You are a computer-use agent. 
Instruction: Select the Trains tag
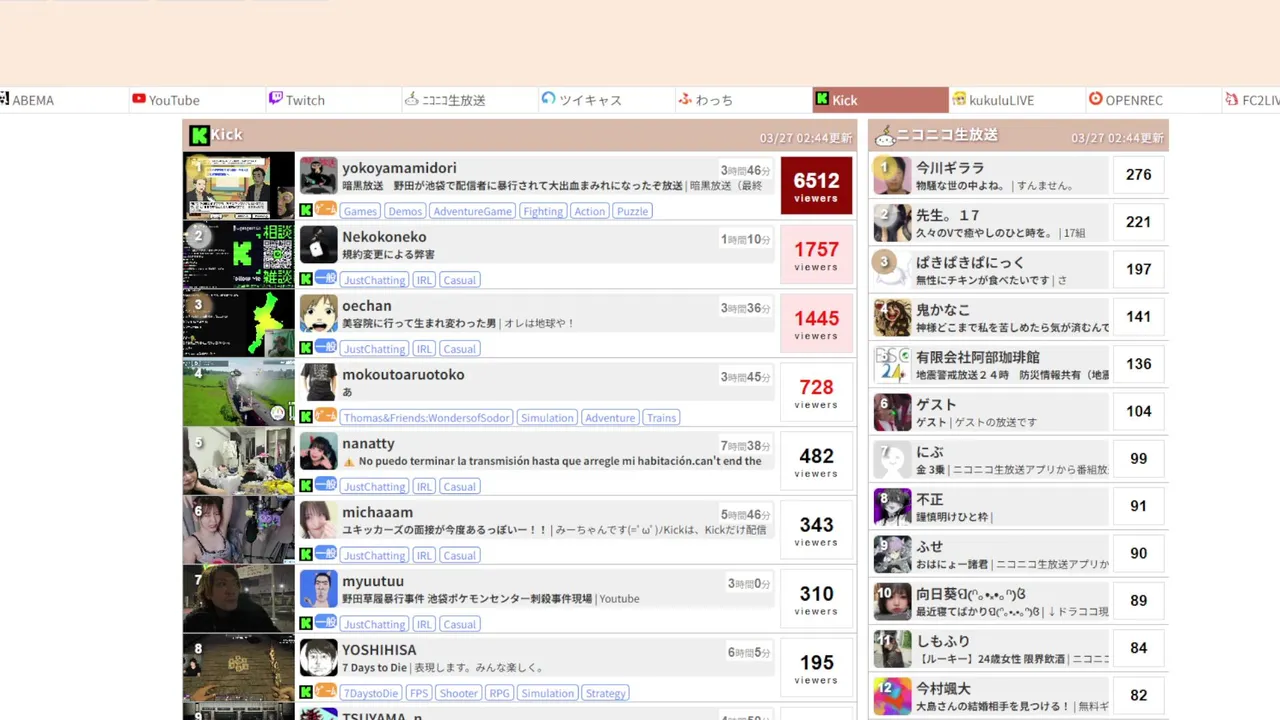click(x=661, y=418)
